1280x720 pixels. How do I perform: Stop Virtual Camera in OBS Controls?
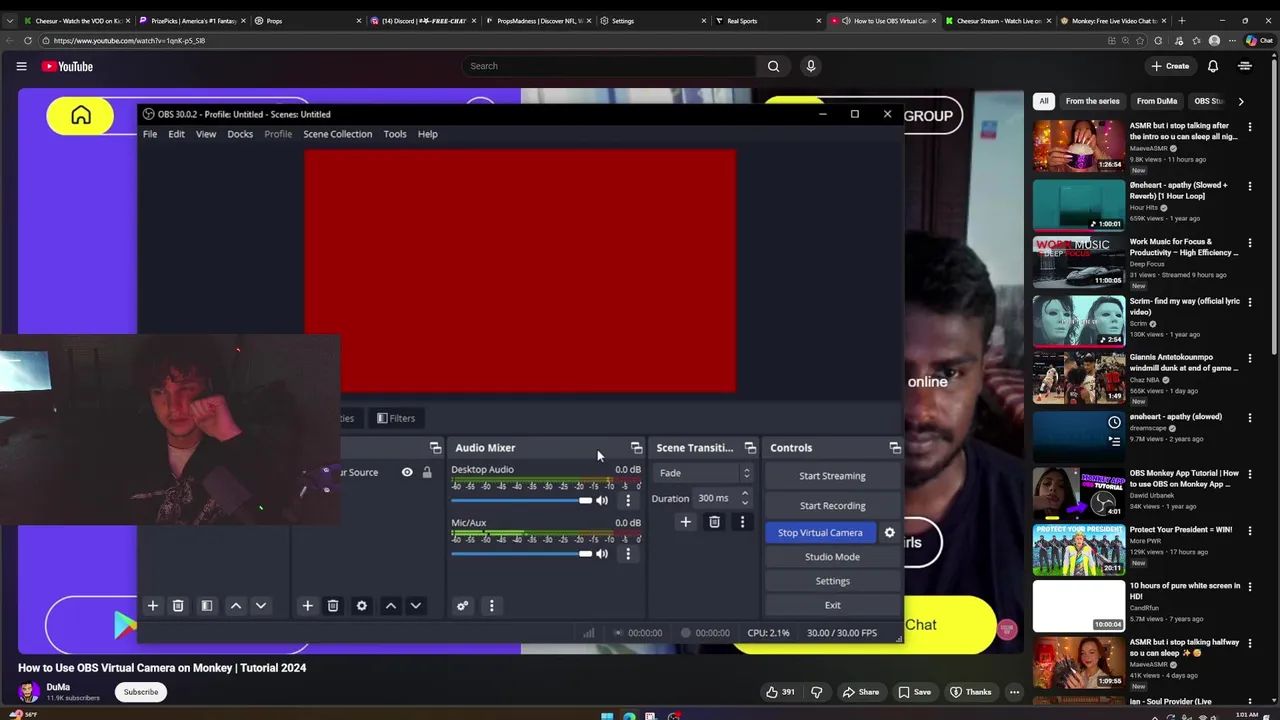point(820,533)
